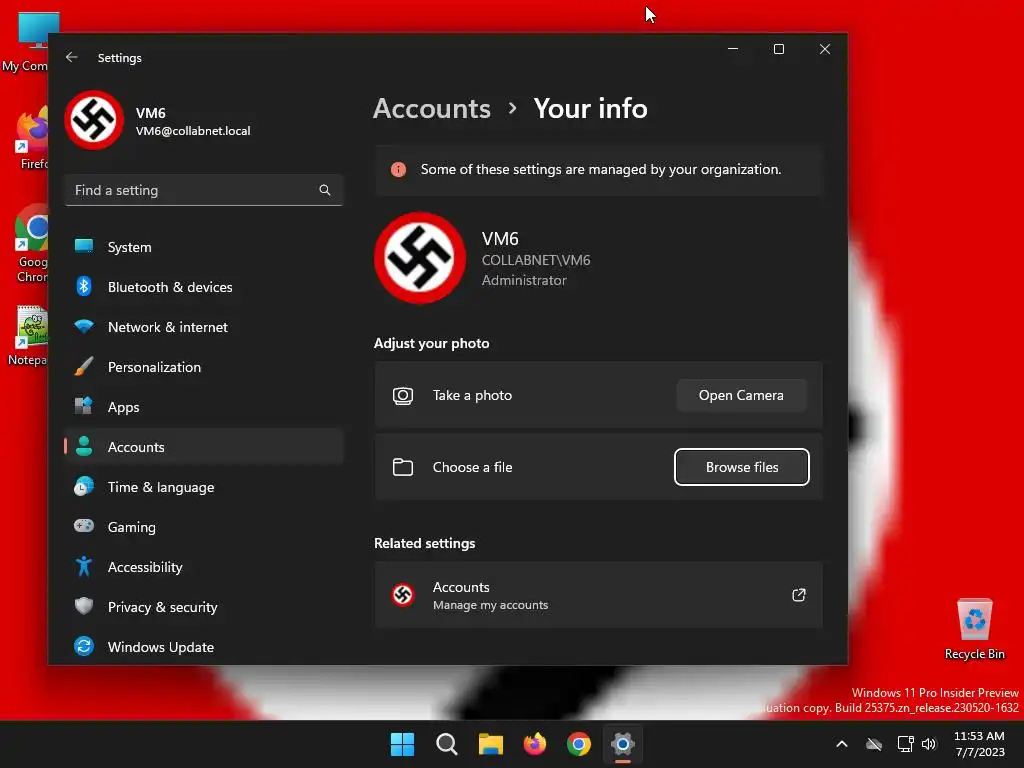Open Personalization settings
Image resolution: width=1024 pixels, height=768 pixels.
204,367
